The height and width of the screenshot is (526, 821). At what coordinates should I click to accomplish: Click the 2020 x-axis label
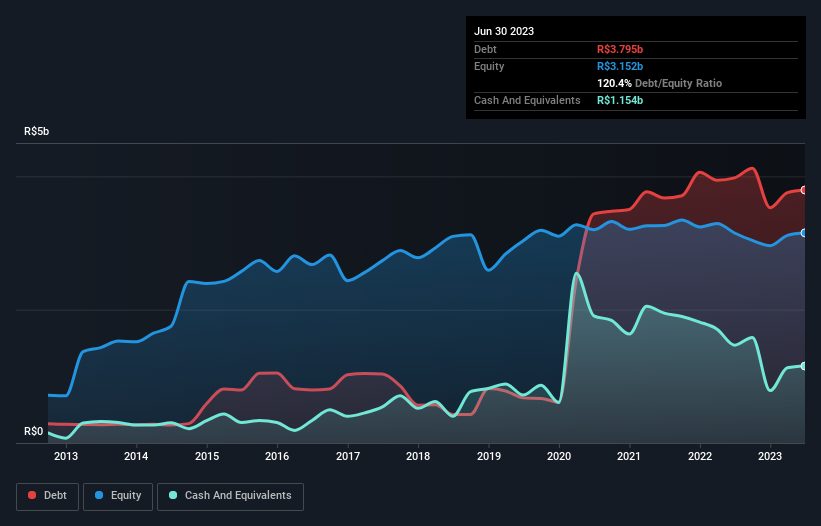559,457
